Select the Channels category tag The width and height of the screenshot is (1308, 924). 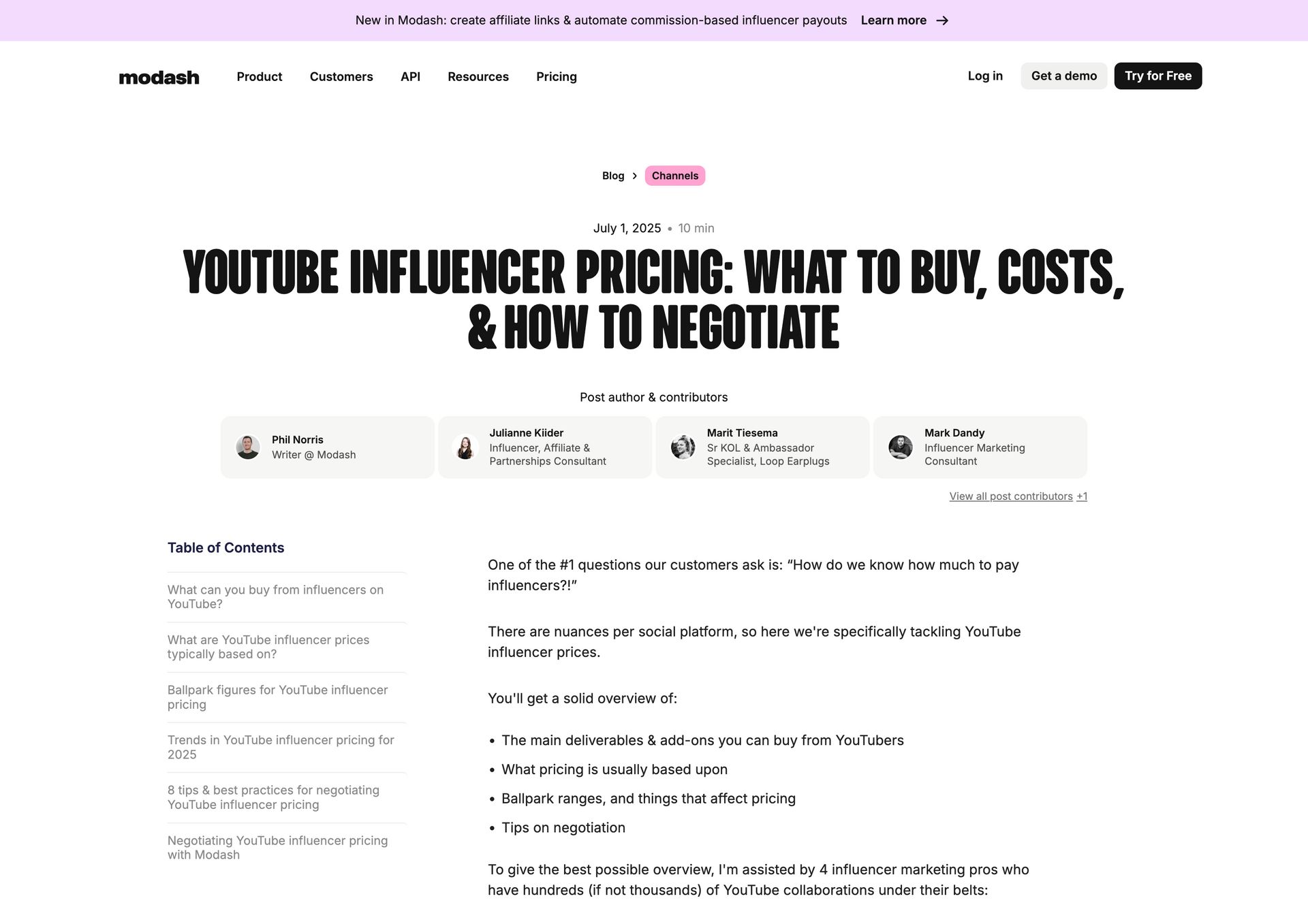(674, 176)
